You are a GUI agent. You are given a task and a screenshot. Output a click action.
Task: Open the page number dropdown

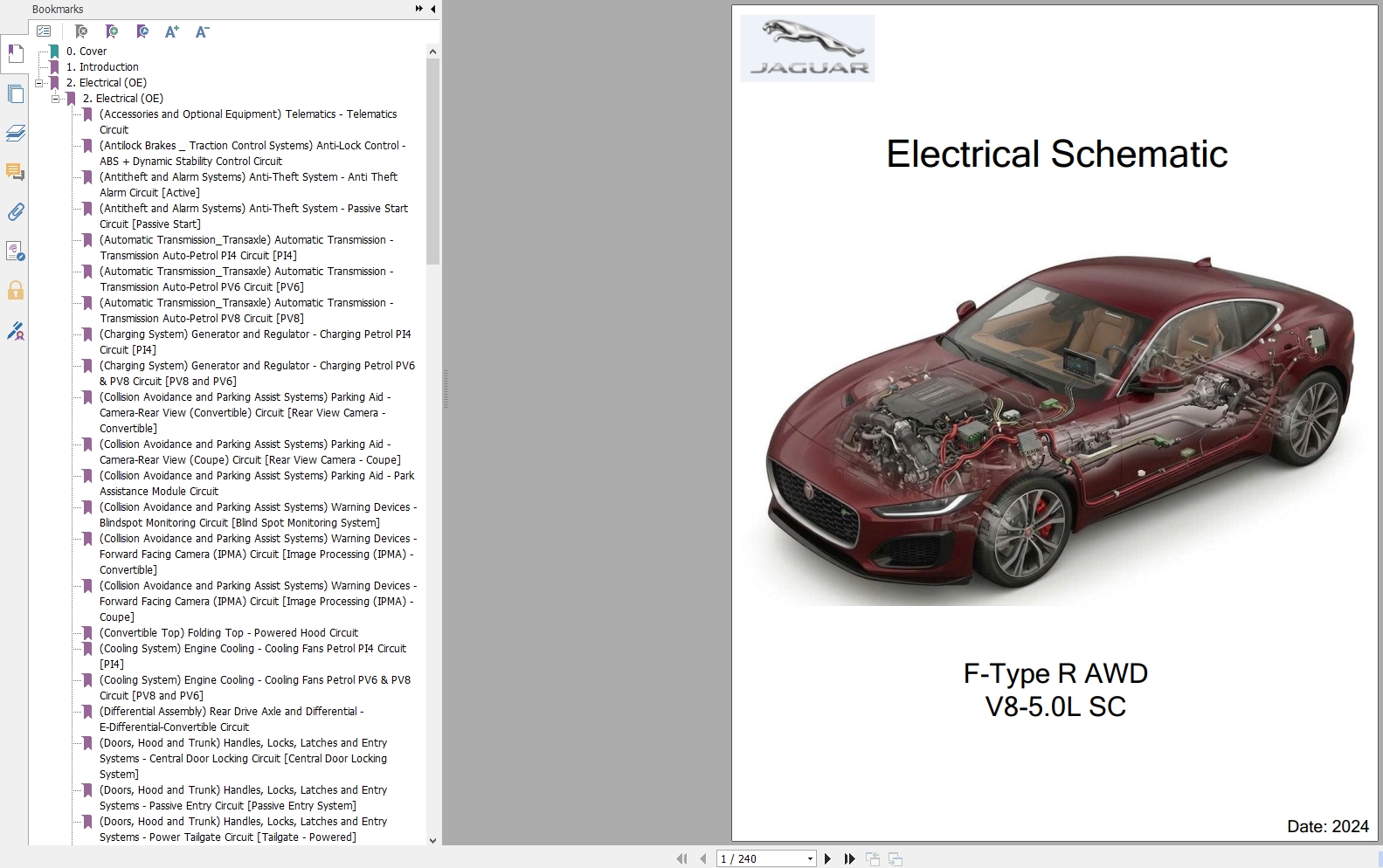point(810,859)
